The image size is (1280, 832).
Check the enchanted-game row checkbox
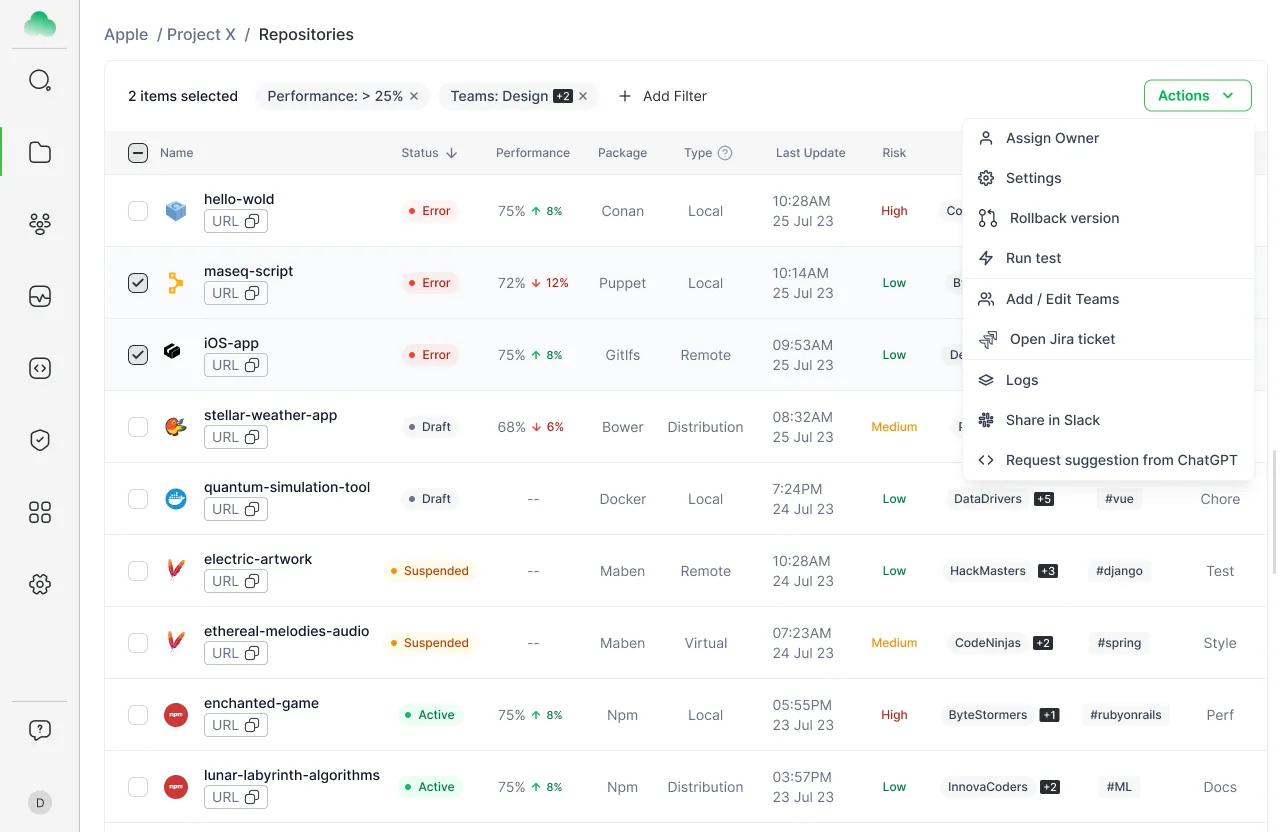[x=138, y=715]
